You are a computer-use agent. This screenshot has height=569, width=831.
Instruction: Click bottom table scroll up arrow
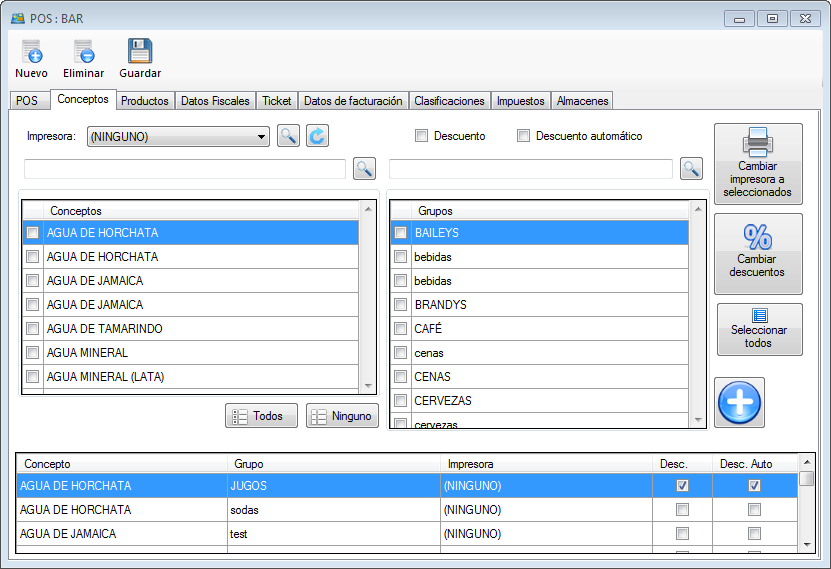[x=807, y=462]
